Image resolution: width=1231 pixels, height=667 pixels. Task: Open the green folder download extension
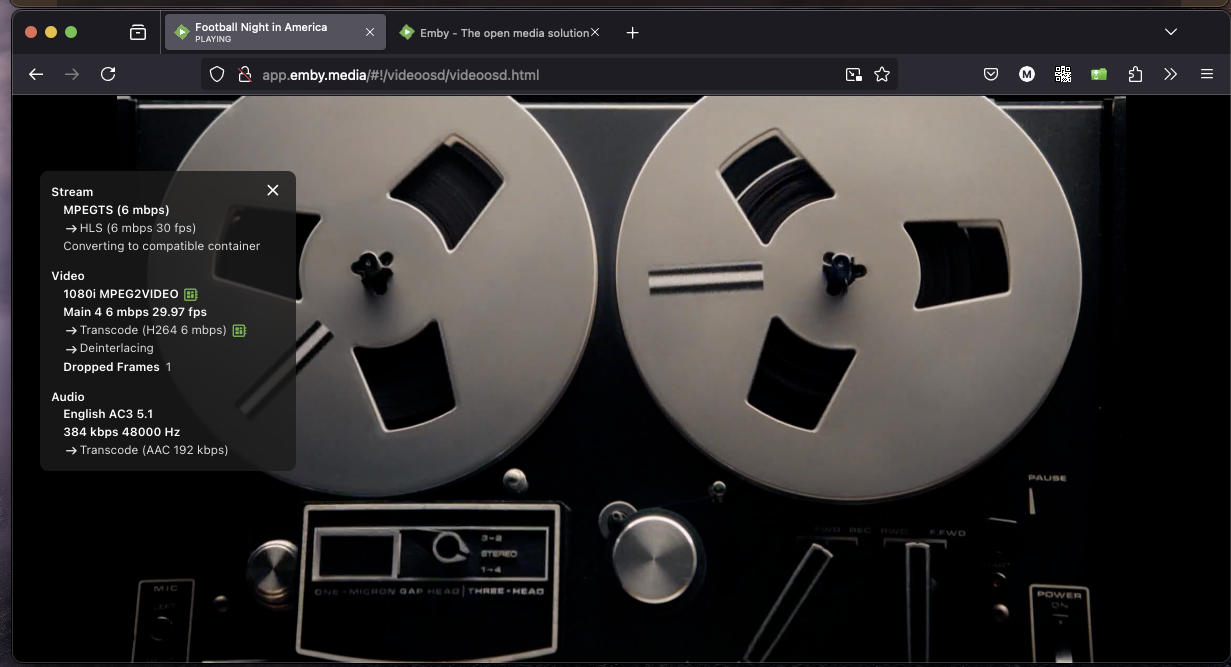[x=1099, y=74]
